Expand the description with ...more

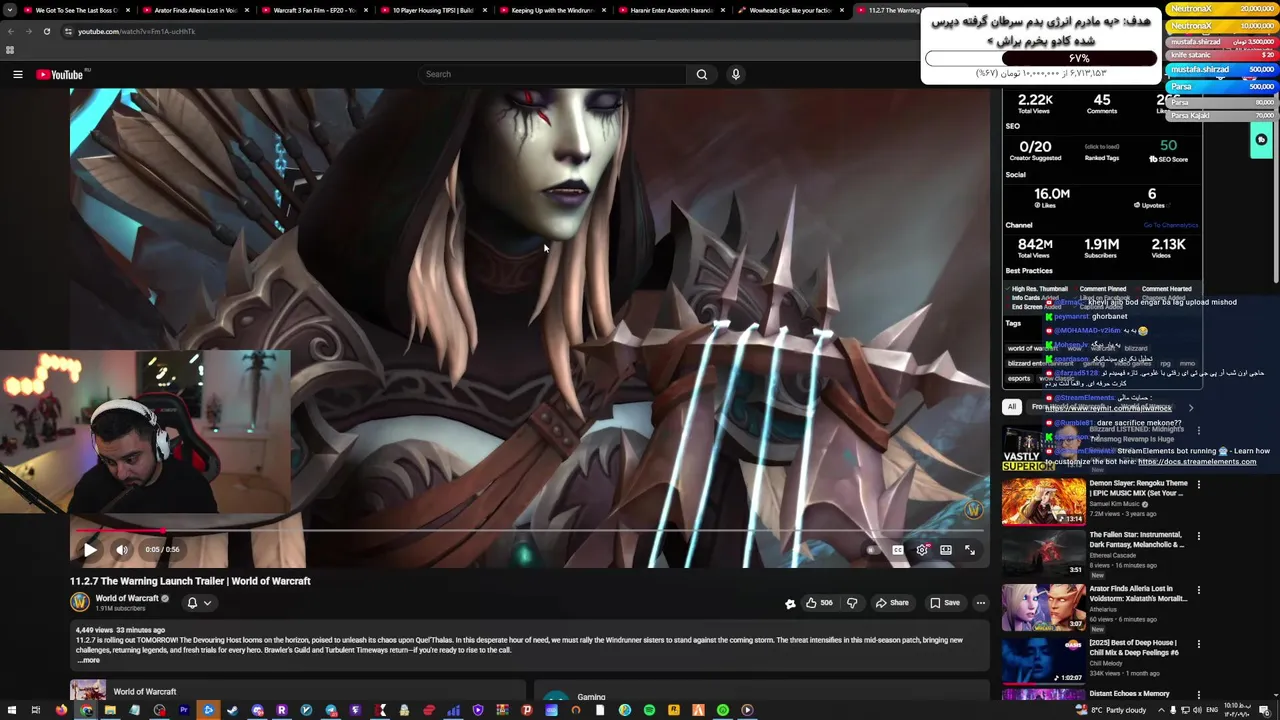89,660
